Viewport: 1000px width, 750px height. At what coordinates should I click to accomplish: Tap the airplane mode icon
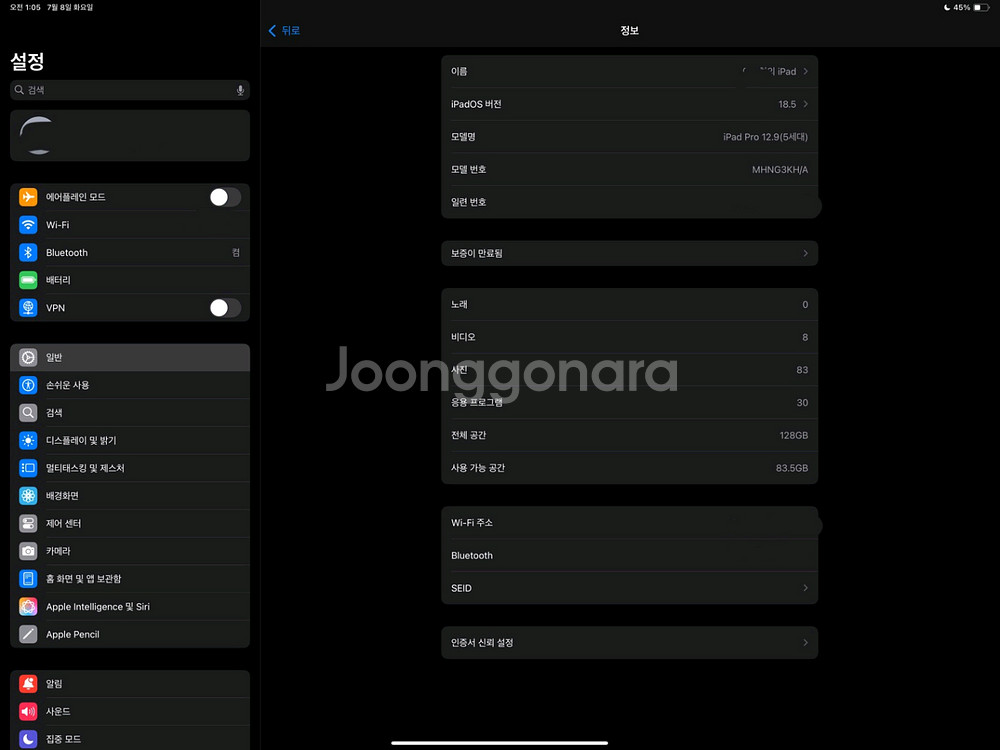pos(28,197)
